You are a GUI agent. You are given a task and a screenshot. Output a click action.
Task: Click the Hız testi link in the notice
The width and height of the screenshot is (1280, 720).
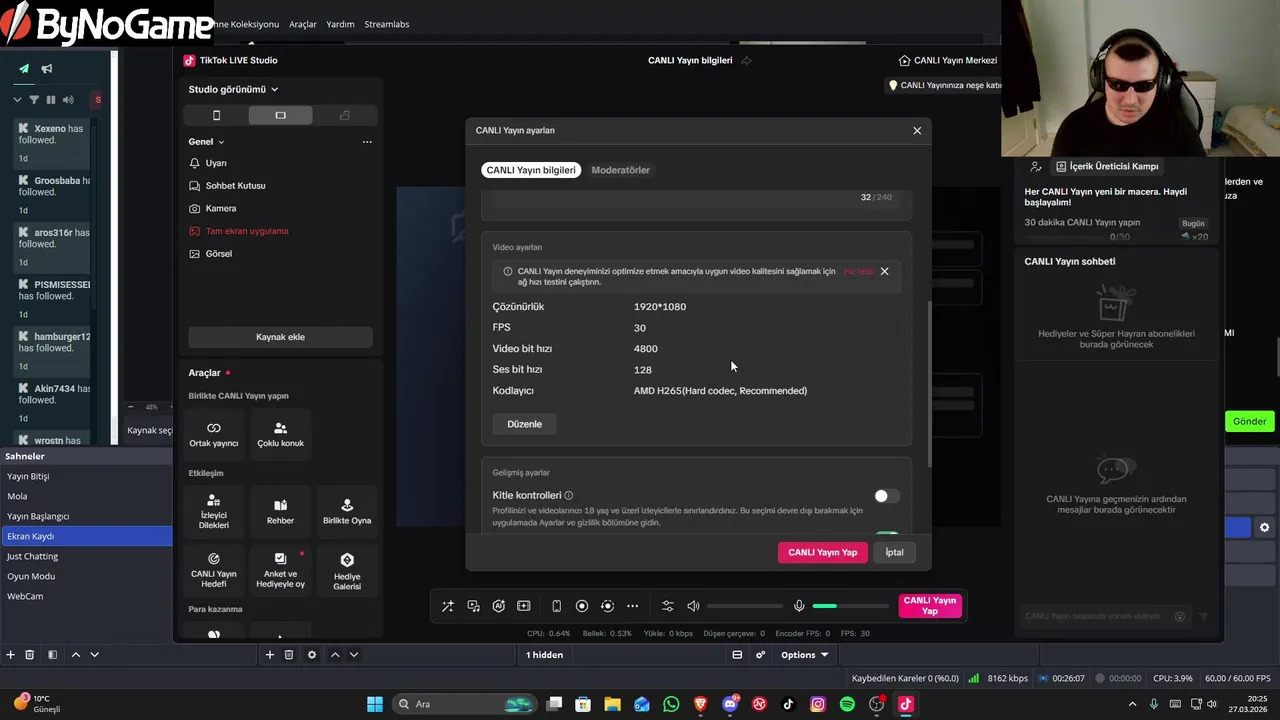point(858,271)
